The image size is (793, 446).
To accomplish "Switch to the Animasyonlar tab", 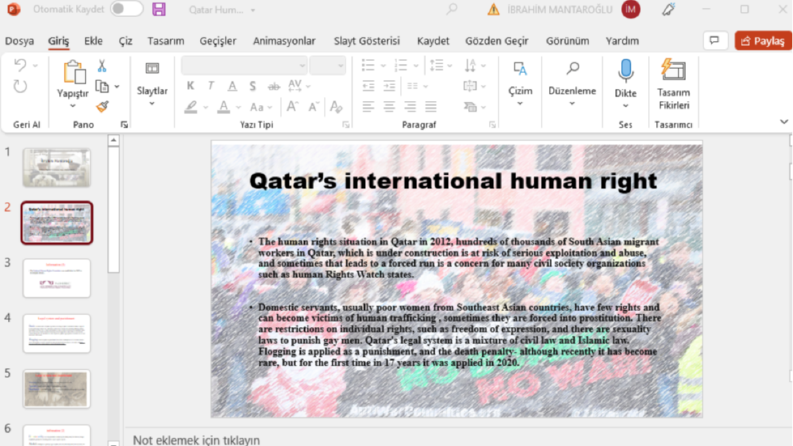I will 284,41.
